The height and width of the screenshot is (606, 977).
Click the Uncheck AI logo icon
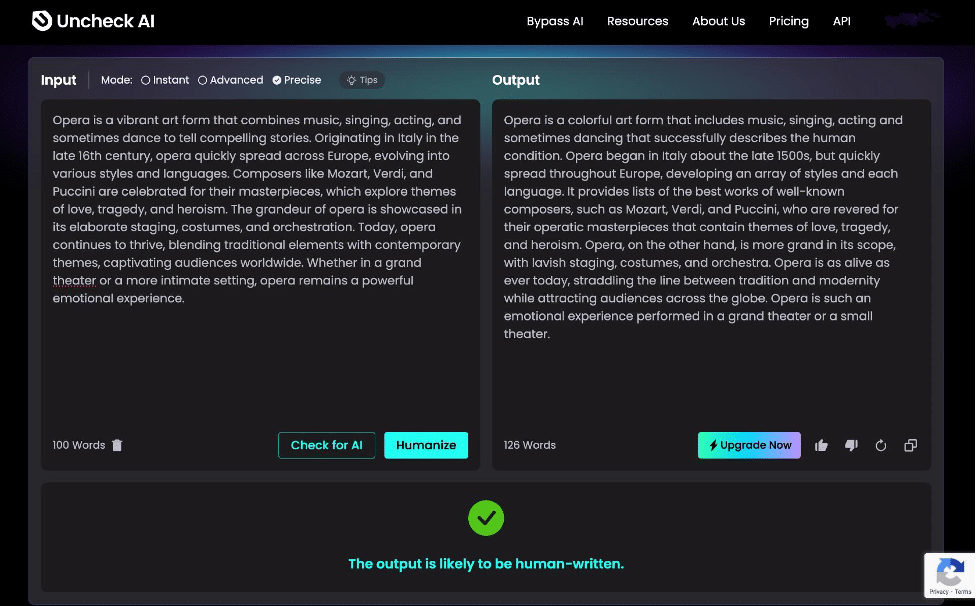coord(40,21)
